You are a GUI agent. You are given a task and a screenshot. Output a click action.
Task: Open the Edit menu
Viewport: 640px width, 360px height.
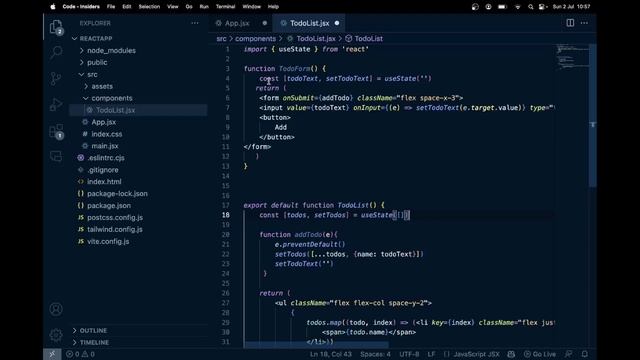click(127, 7)
